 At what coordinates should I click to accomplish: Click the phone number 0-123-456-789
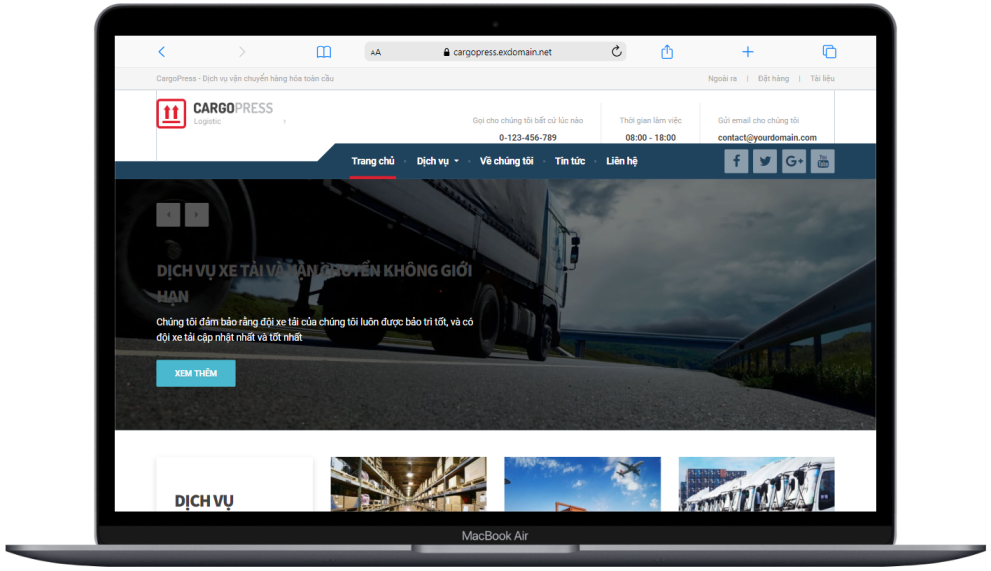pyautogui.click(x=528, y=137)
